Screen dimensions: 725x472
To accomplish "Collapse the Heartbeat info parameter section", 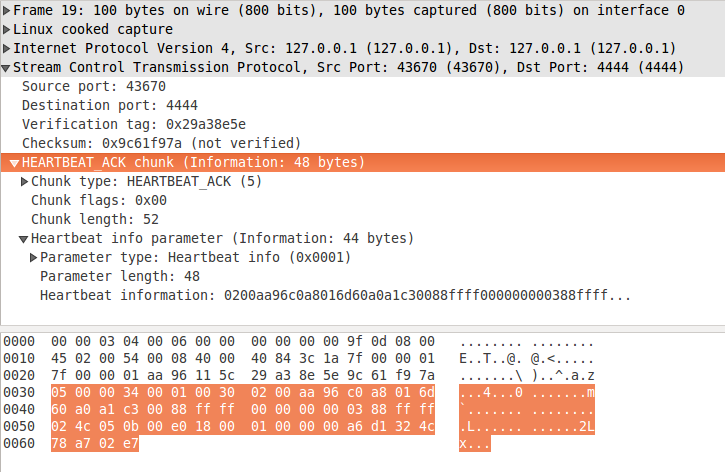I will (x=24, y=238).
